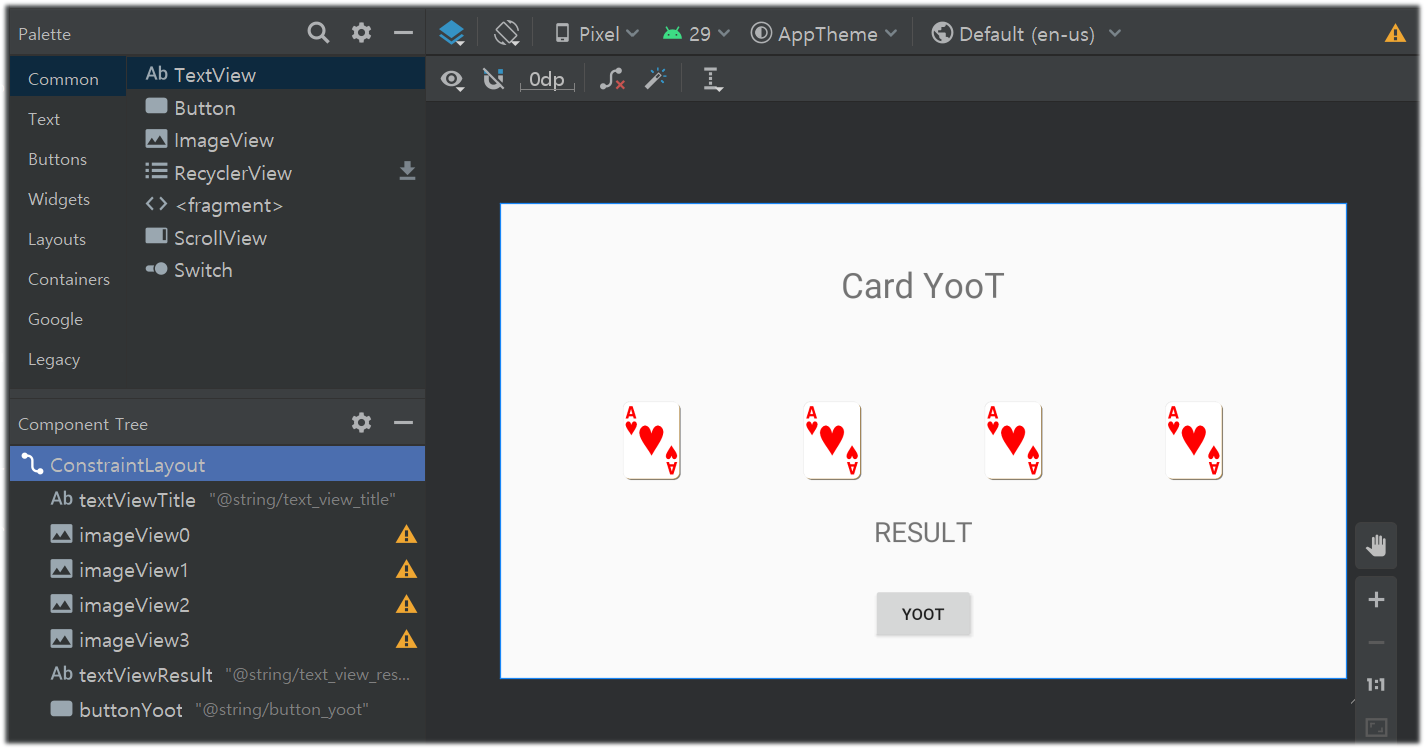Screen dimensions: 1425x748
Task: Open view options eye icon
Action: click(453, 80)
